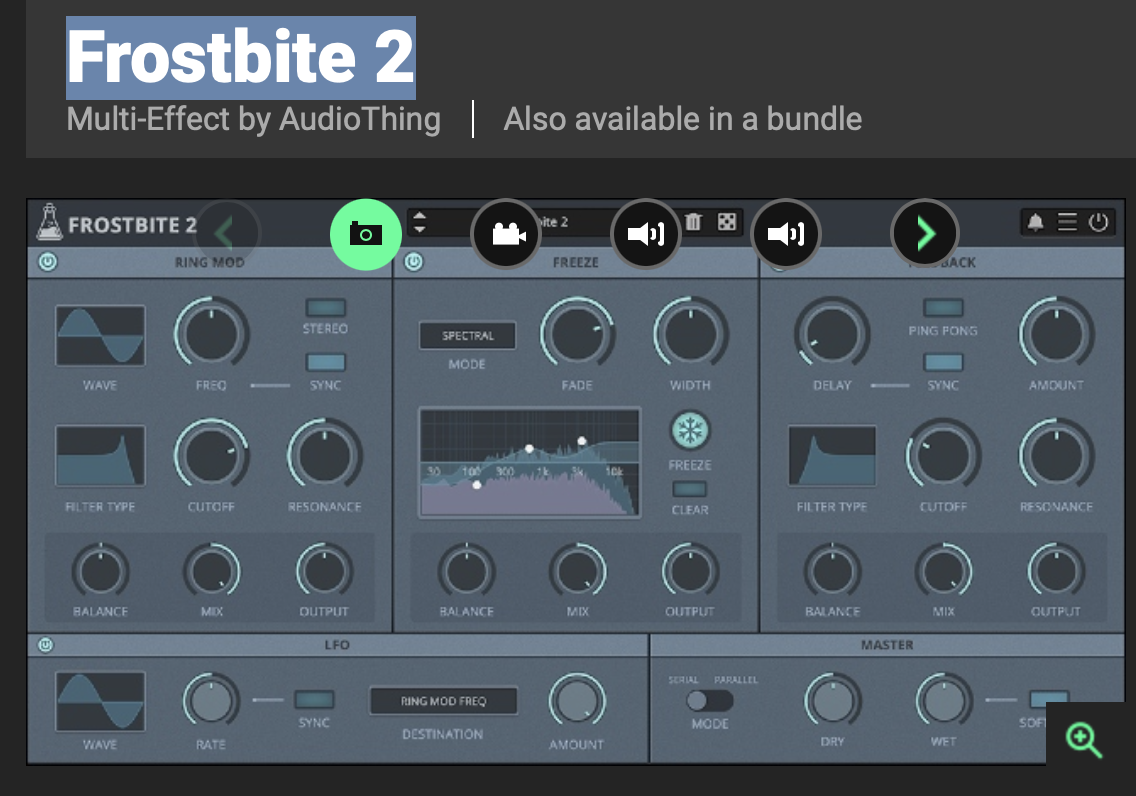Toggle the Freeze section power
The height and width of the screenshot is (796, 1136).
click(414, 261)
